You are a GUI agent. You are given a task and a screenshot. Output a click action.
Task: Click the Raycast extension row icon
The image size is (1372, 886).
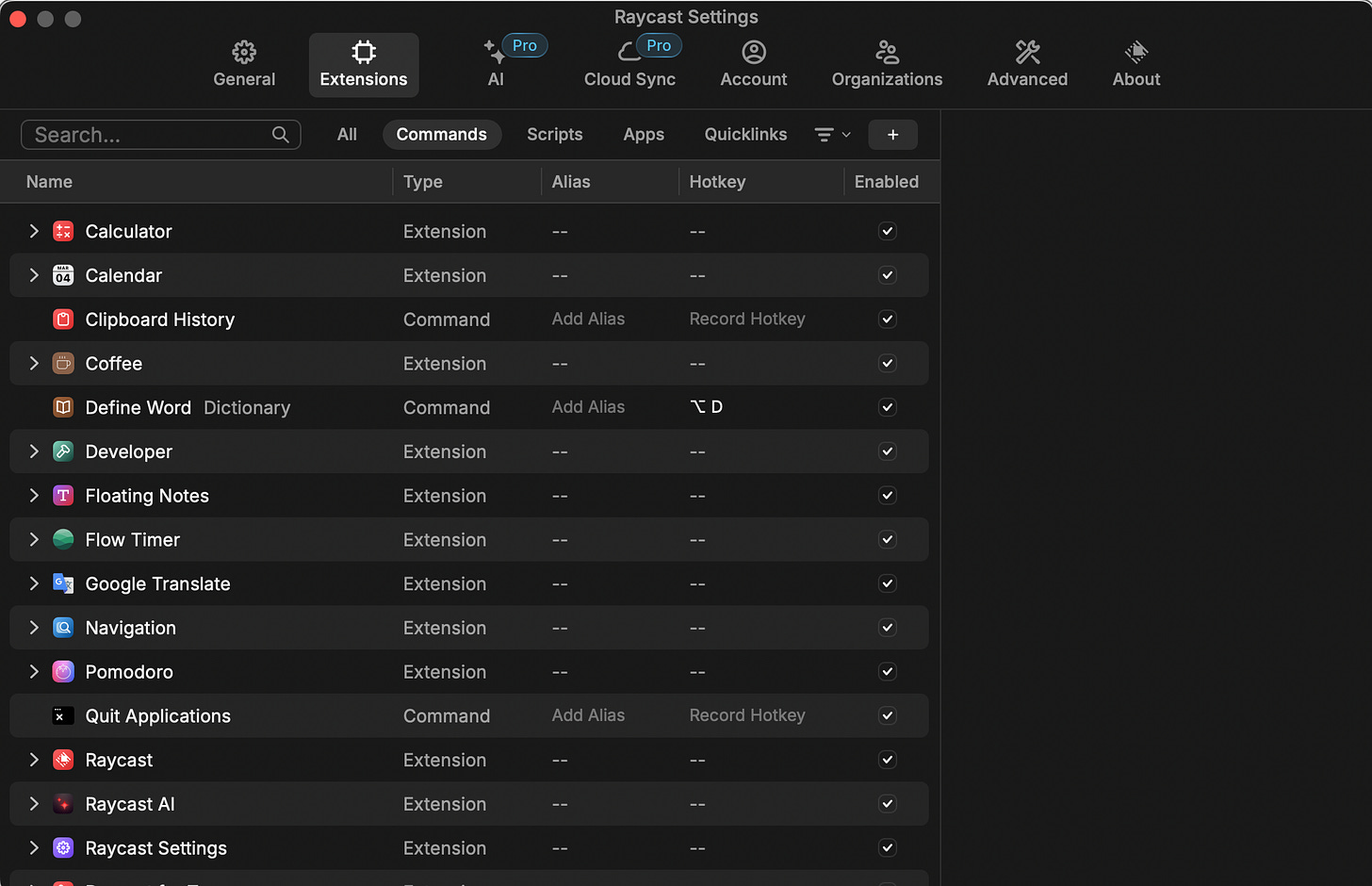[63, 760]
